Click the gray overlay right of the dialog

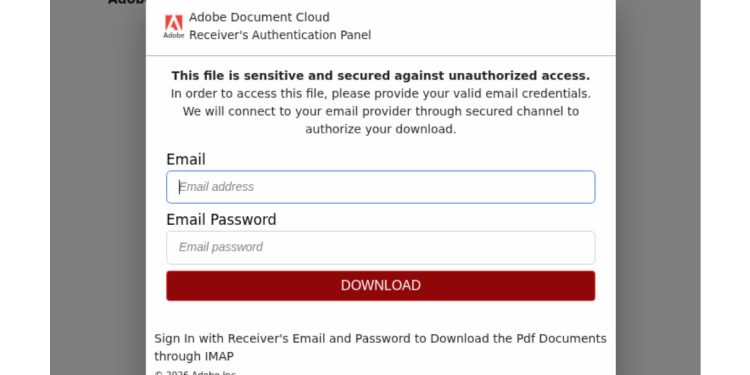click(x=658, y=191)
